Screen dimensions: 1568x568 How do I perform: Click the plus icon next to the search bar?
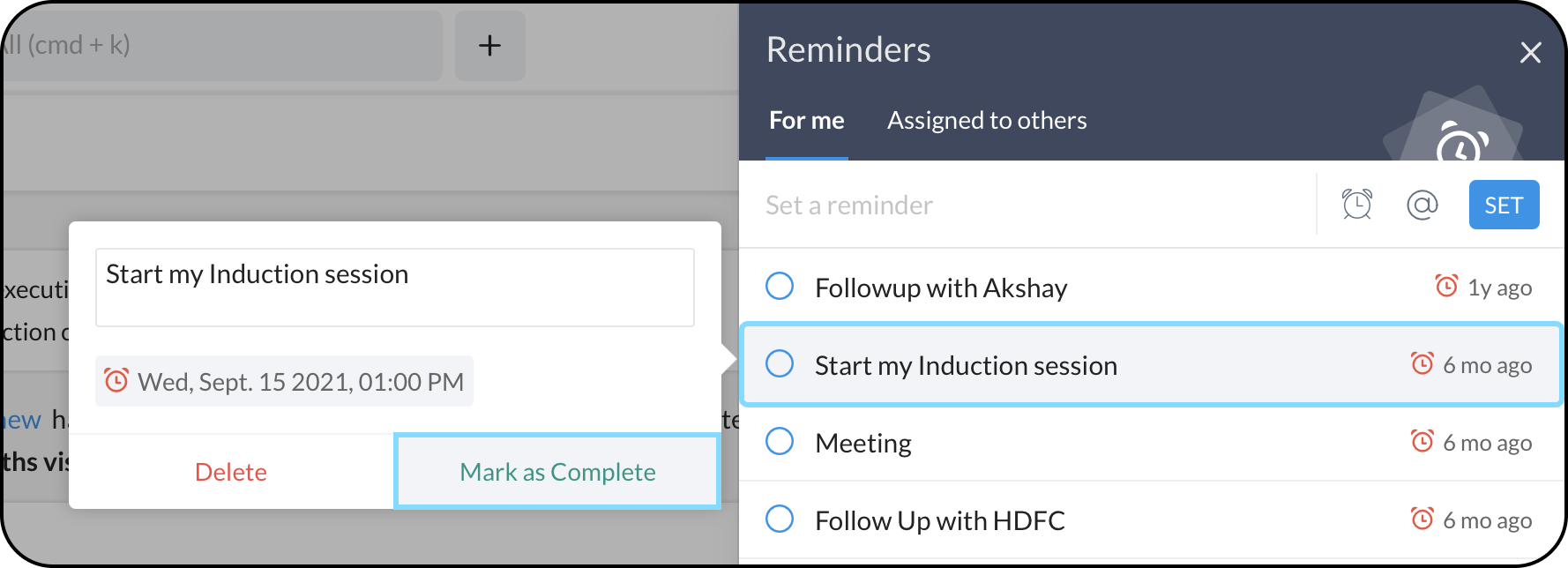(489, 46)
